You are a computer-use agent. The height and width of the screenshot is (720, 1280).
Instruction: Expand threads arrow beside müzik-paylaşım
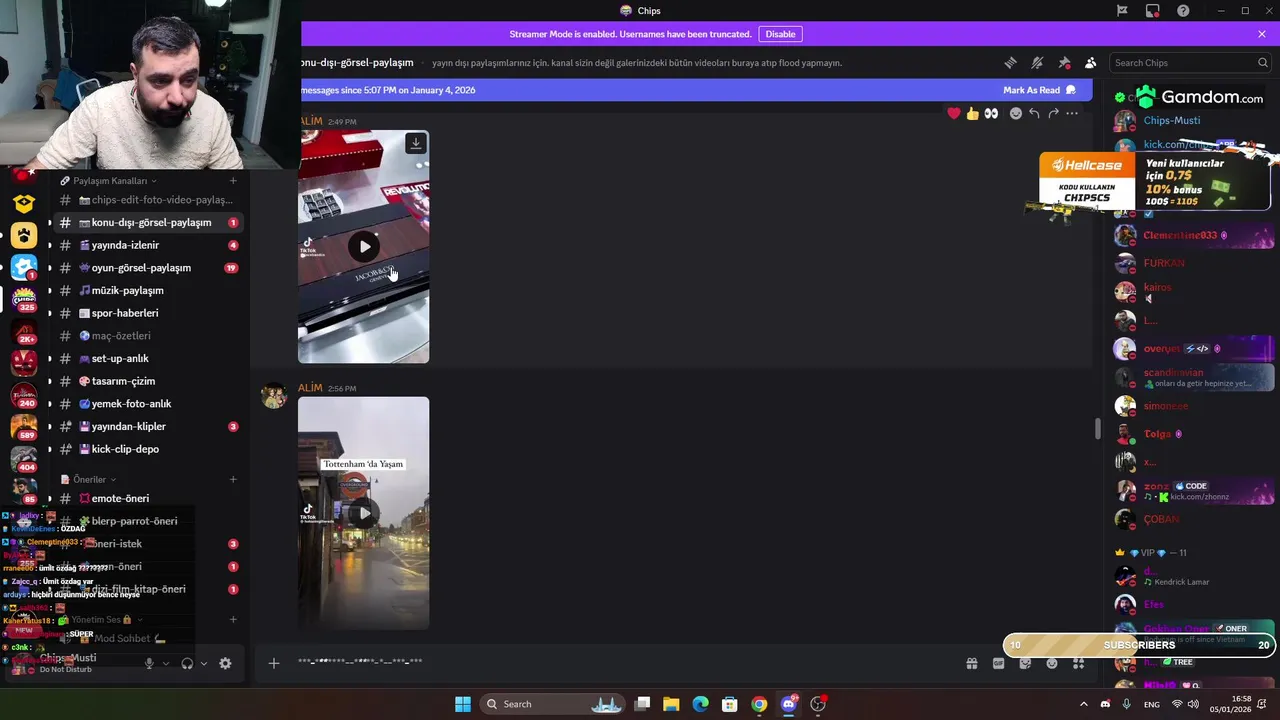[x=49, y=290]
